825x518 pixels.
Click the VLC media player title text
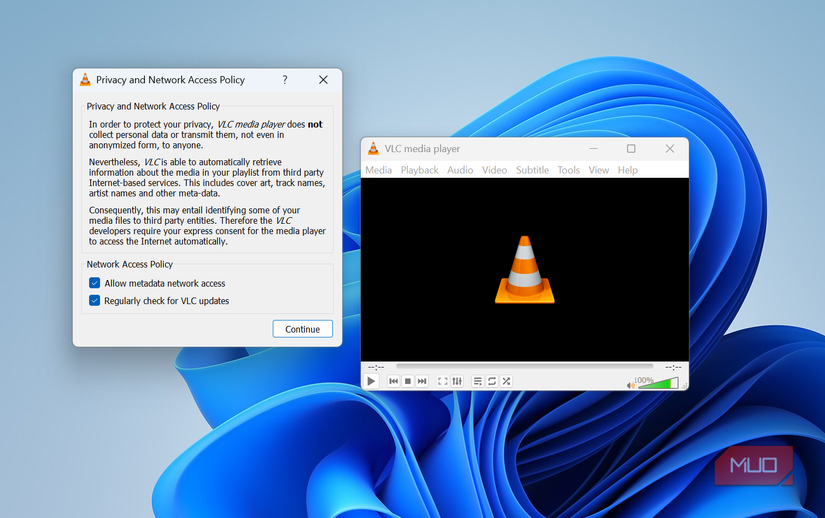(x=422, y=149)
